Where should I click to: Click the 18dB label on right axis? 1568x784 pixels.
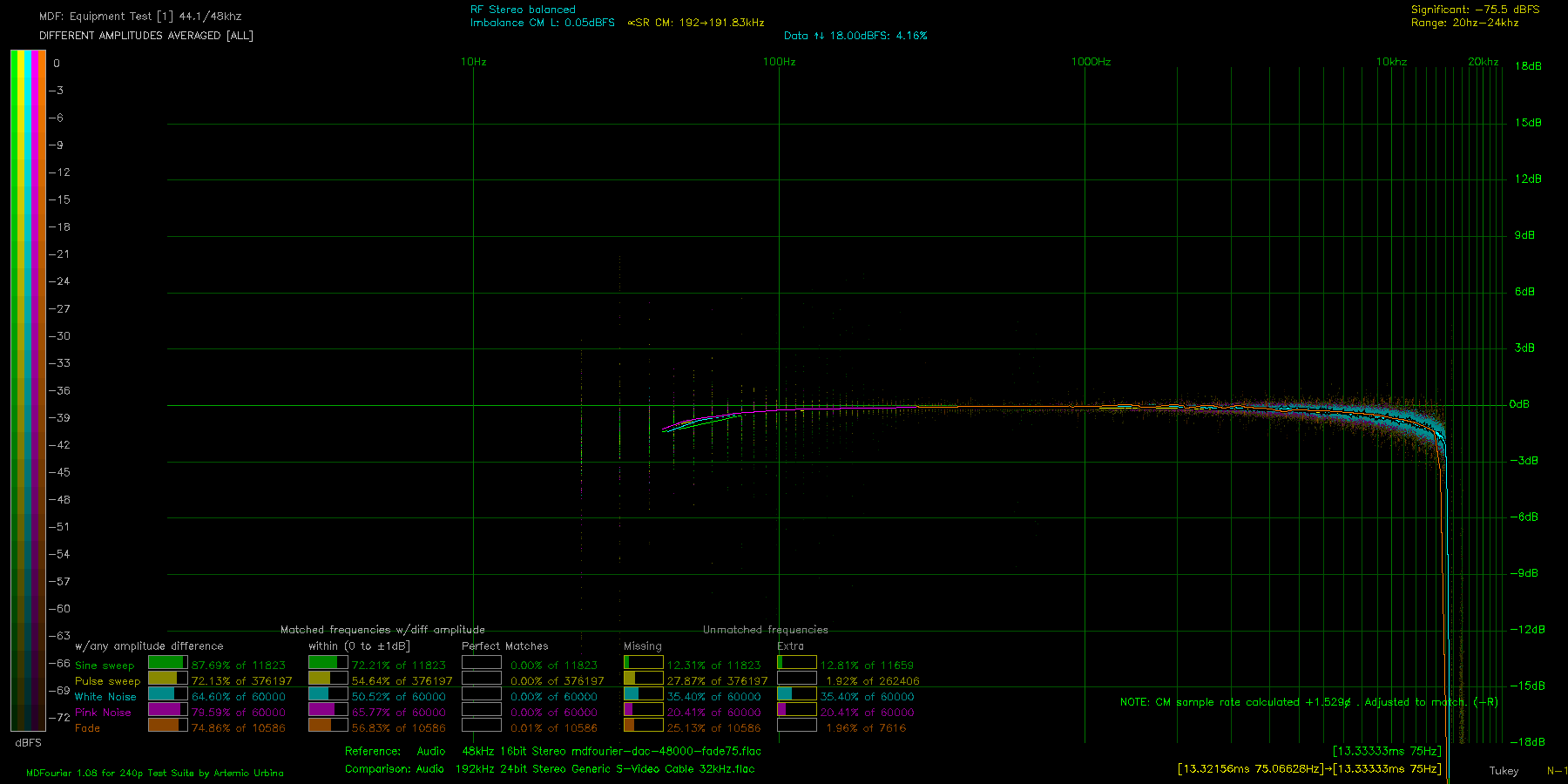point(1528,66)
